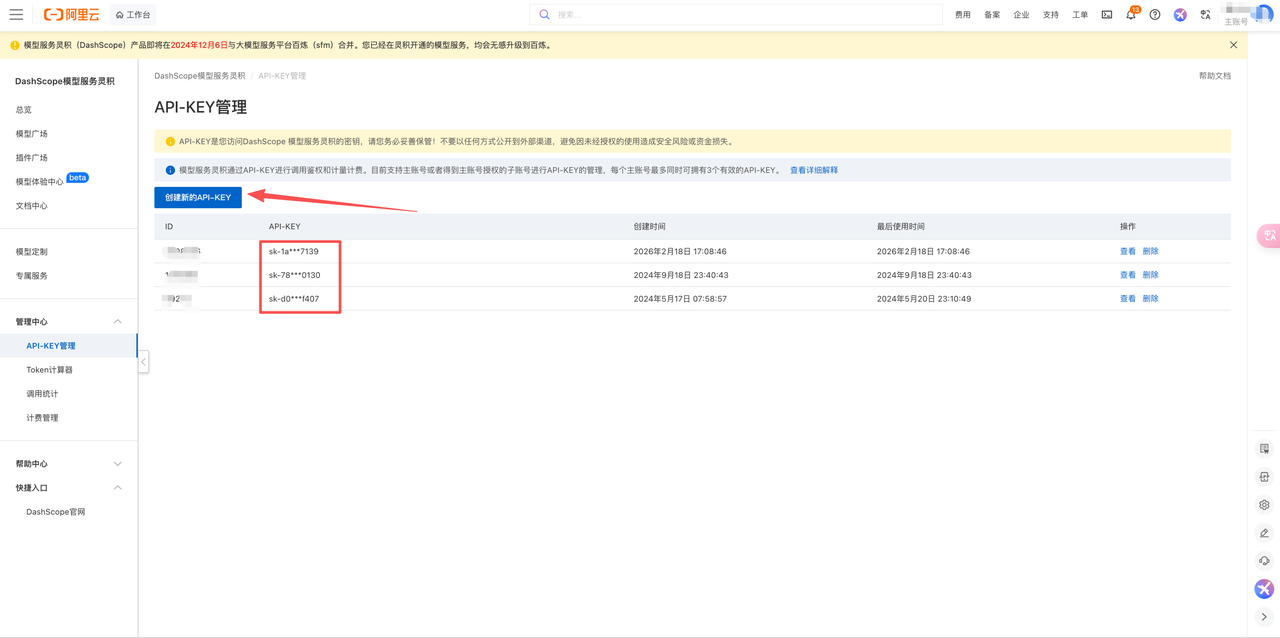This screenshot has height=638, width=1280.
Task: Open DashScope官网 shortcut
Action: 56,512
